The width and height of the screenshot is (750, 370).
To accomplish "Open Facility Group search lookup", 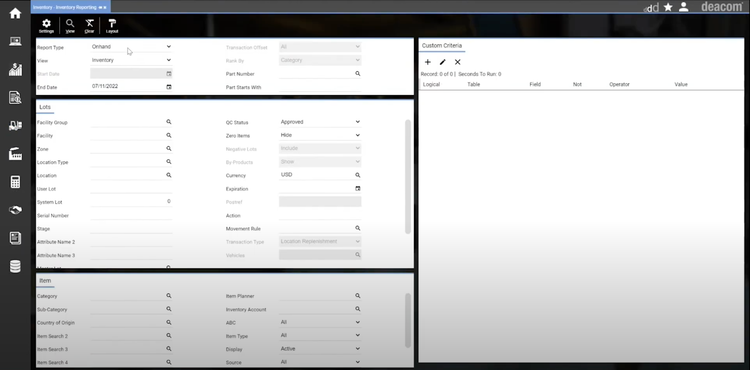I will pyautogui.click(x=169, y=122).
